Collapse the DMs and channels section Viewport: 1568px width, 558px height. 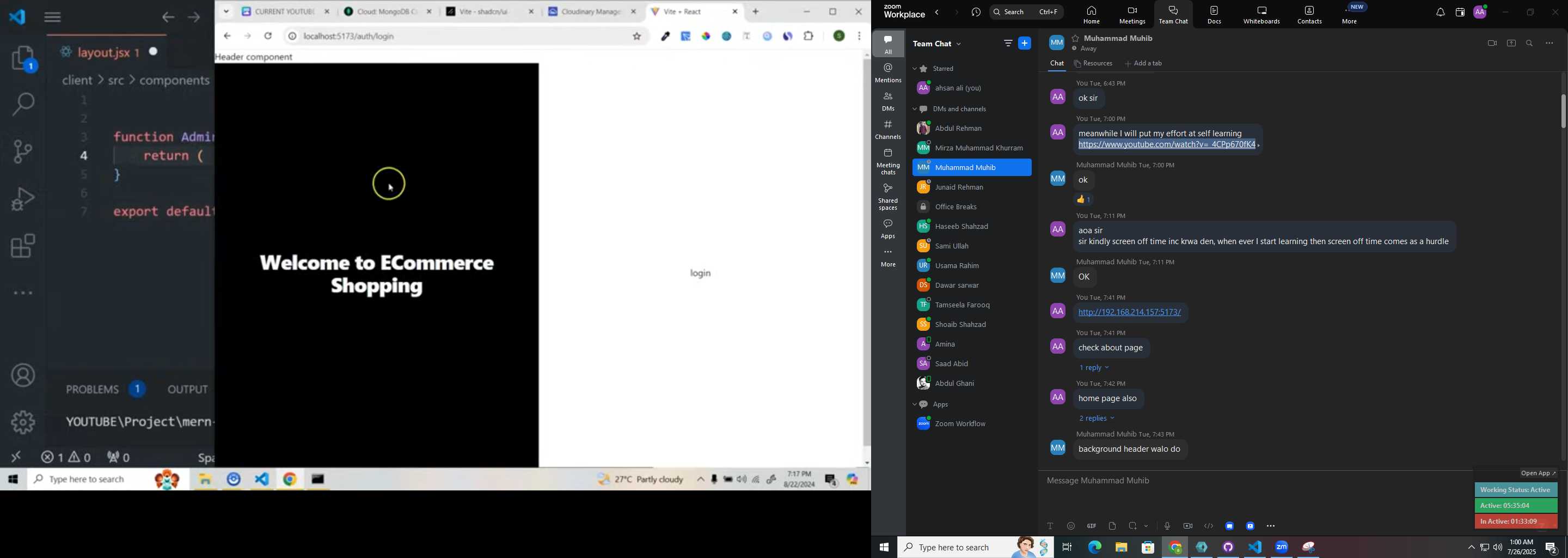915,110
